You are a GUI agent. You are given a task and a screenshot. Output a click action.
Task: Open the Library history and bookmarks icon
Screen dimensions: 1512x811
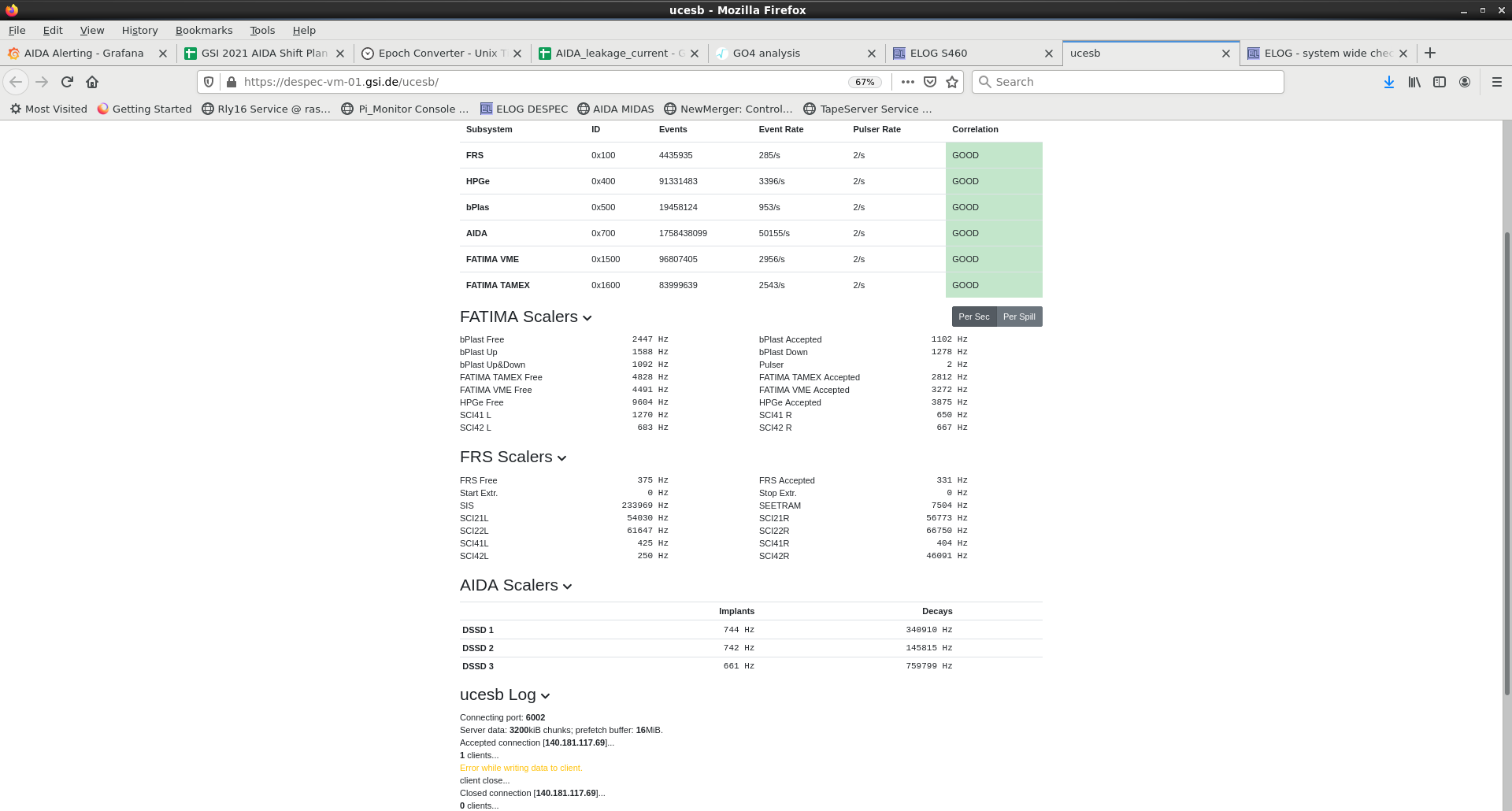pos(1414,82)
